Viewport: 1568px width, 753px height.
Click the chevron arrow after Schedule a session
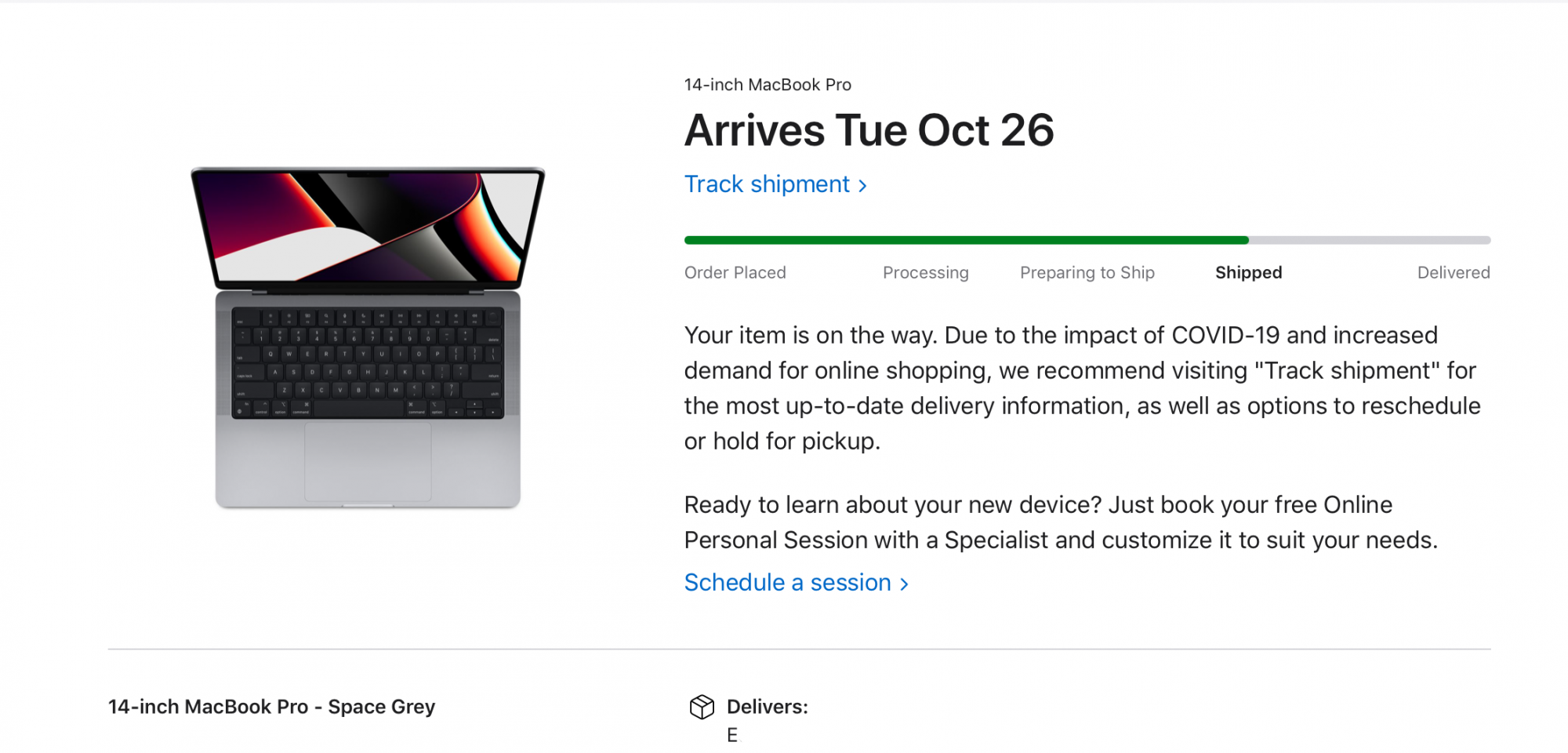click(904, 584)
